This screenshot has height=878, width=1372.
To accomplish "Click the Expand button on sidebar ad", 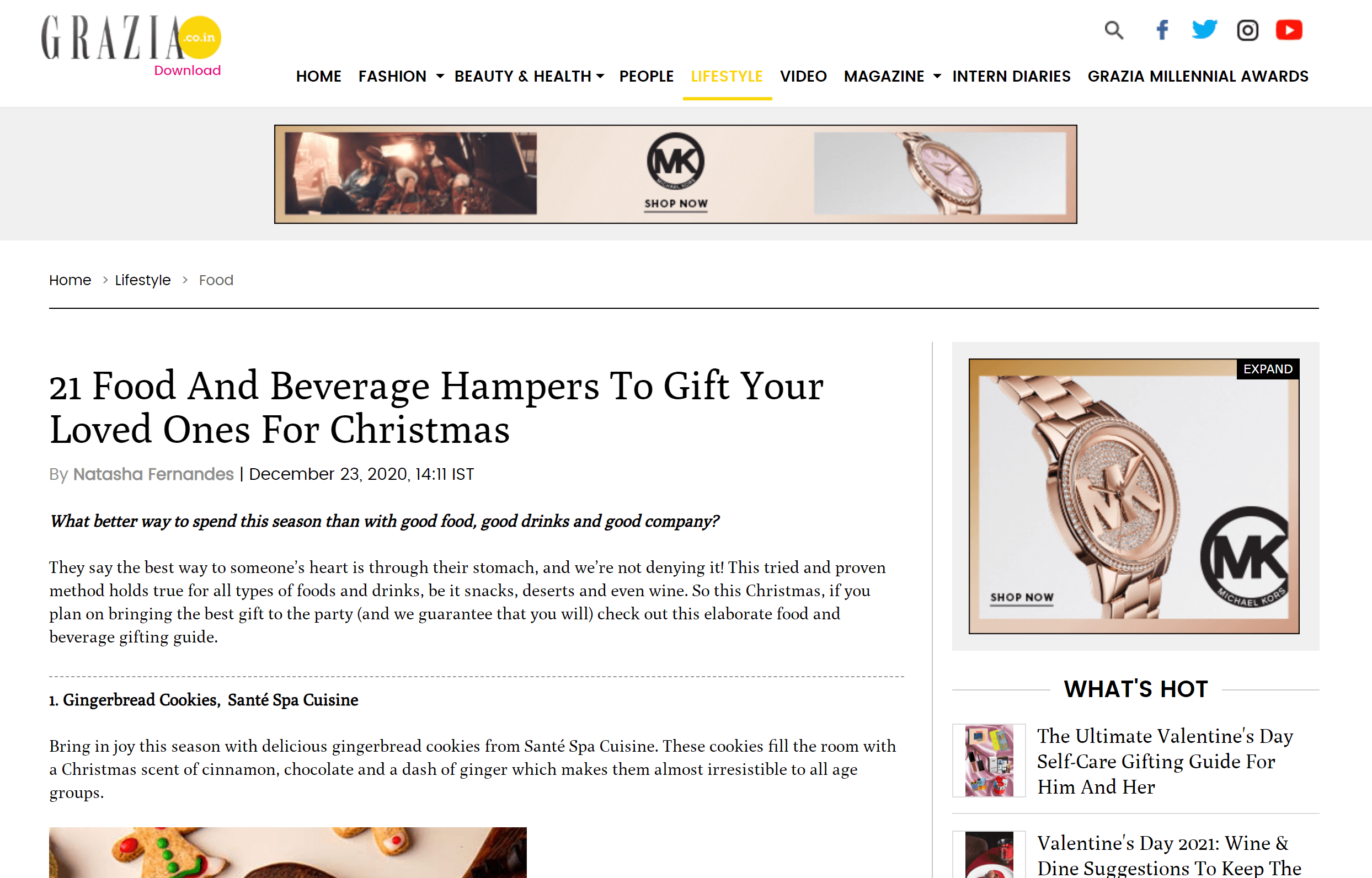I will pos(1267,369).
